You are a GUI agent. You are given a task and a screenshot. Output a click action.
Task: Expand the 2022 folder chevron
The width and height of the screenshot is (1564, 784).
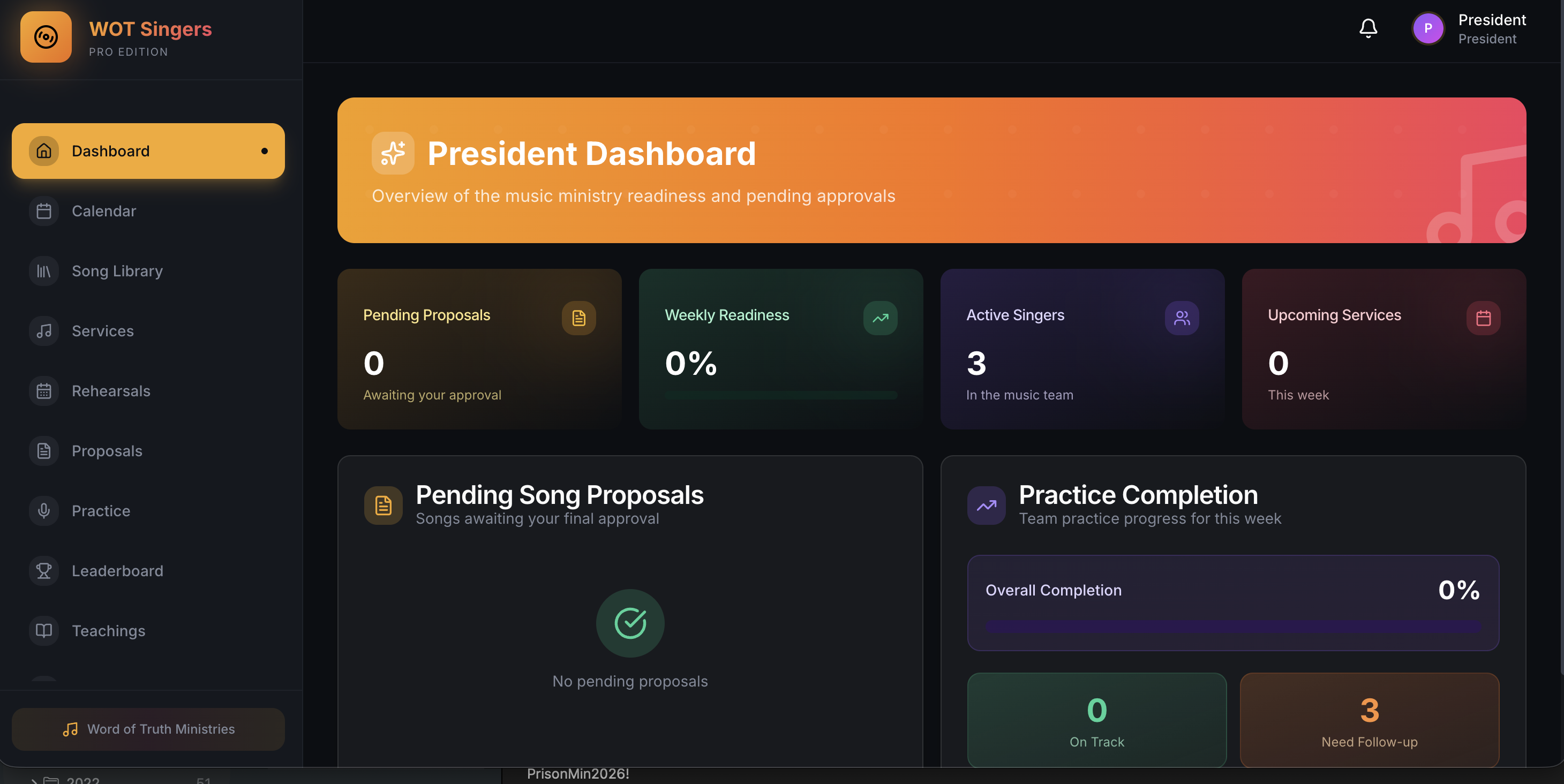(34, 780)
